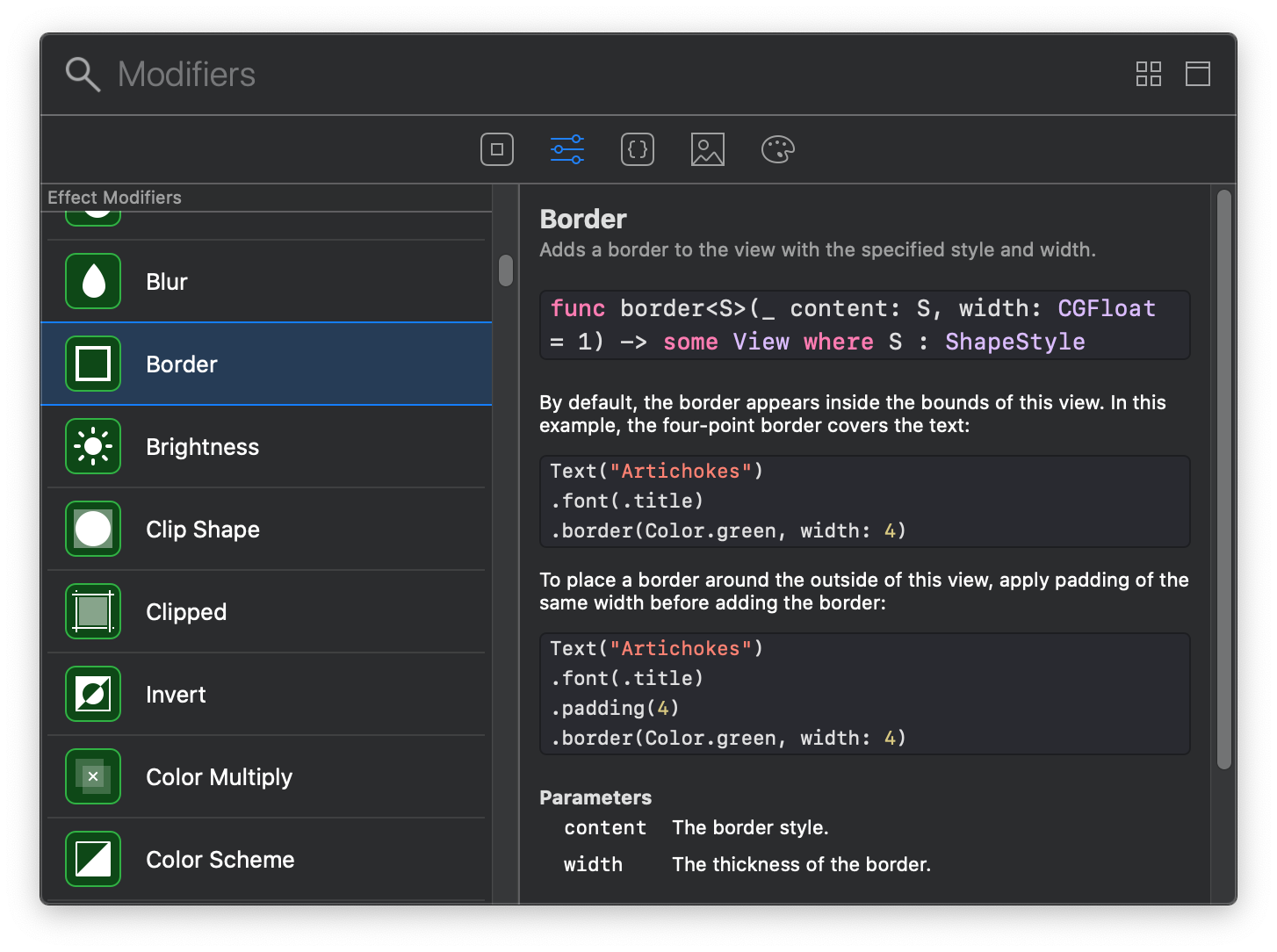Open the Views library tab
1277x952 pixels.
[x=497, y=149]
